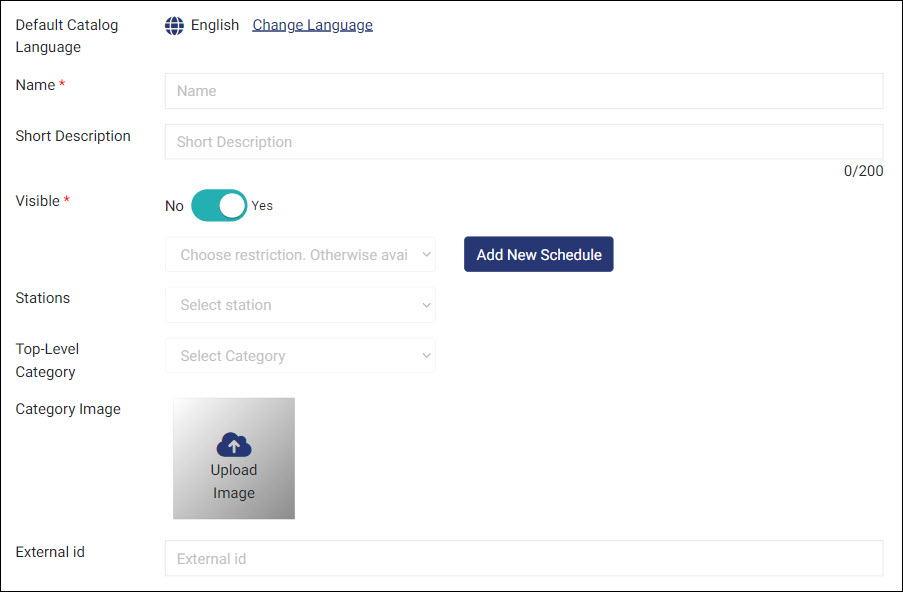The height and width of the screenshot is (592, 903).
Task: Click the Change Language link
Action: tap(312, 26)
